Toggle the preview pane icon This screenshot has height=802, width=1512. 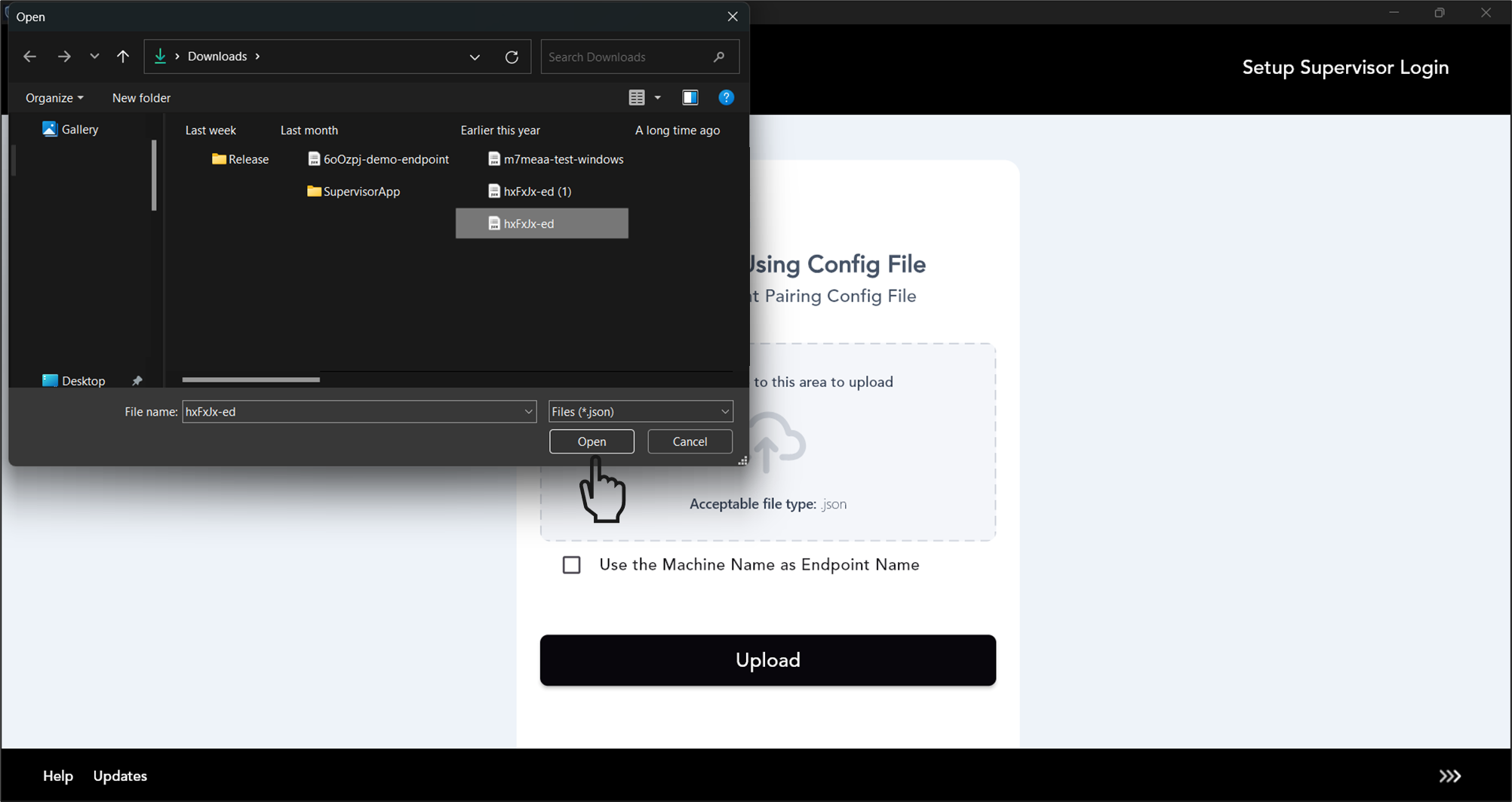click(x=690, y=97)
